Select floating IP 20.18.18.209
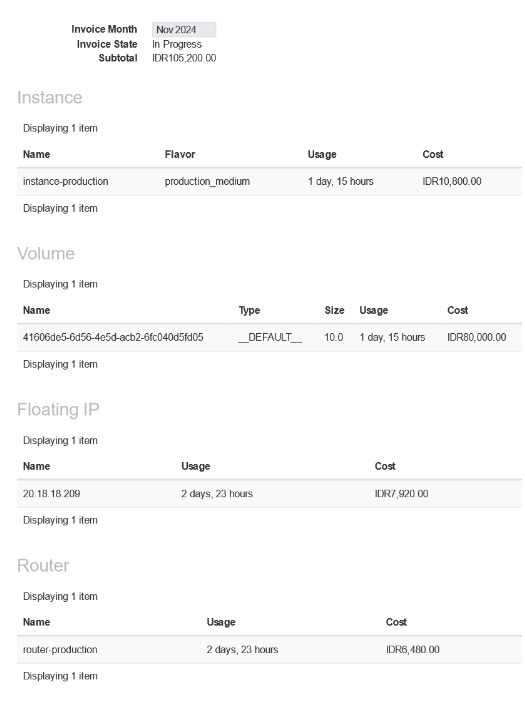 pyautogui.click(x=51, y=494)
